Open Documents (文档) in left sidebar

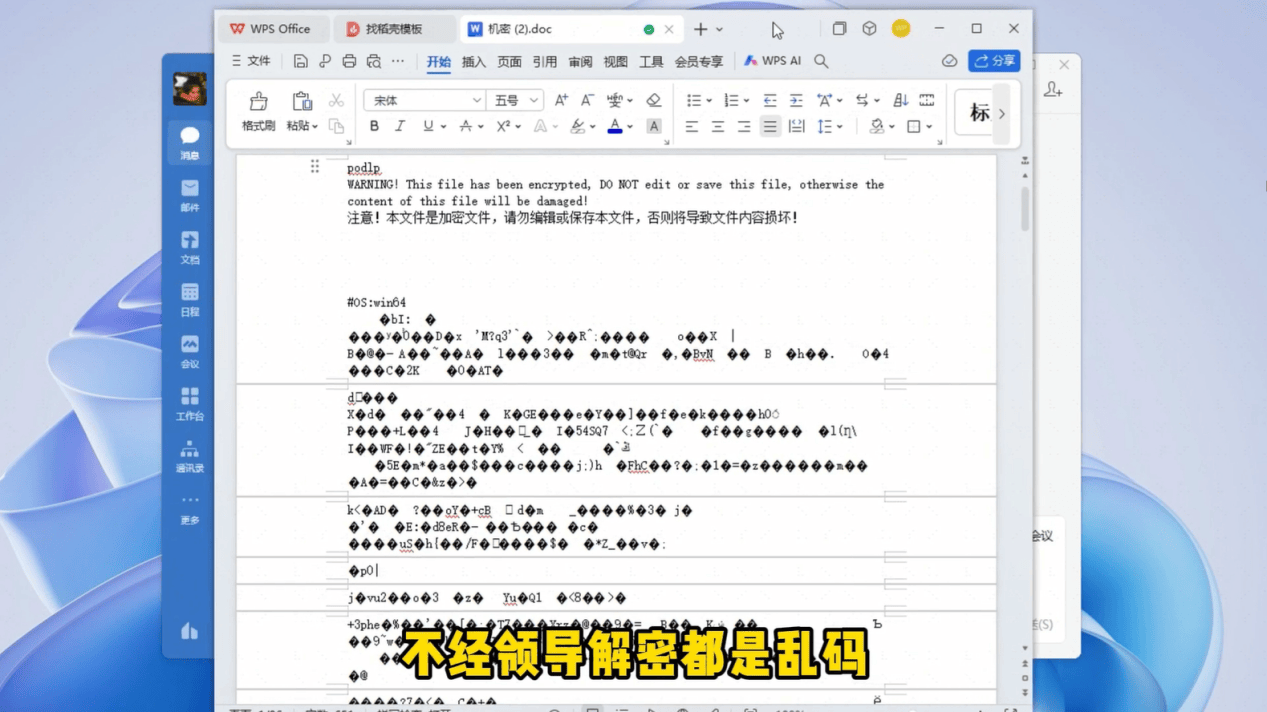[x=189, y=247]
